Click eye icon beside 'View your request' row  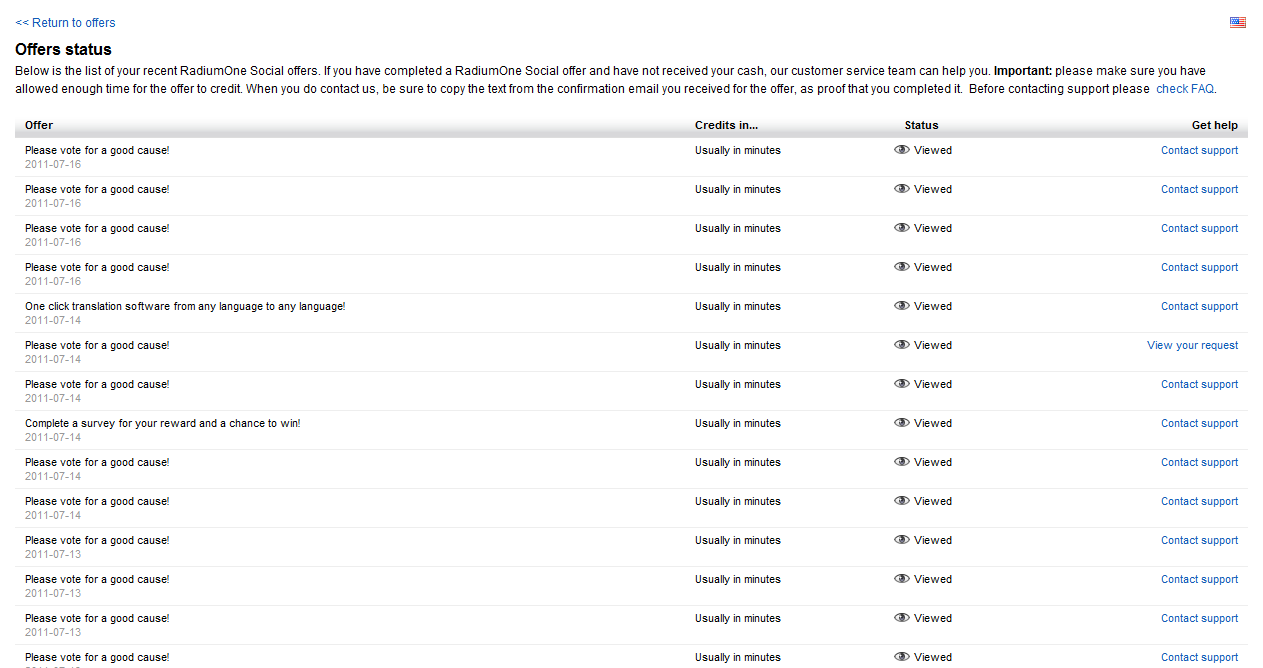pos(901,345)
